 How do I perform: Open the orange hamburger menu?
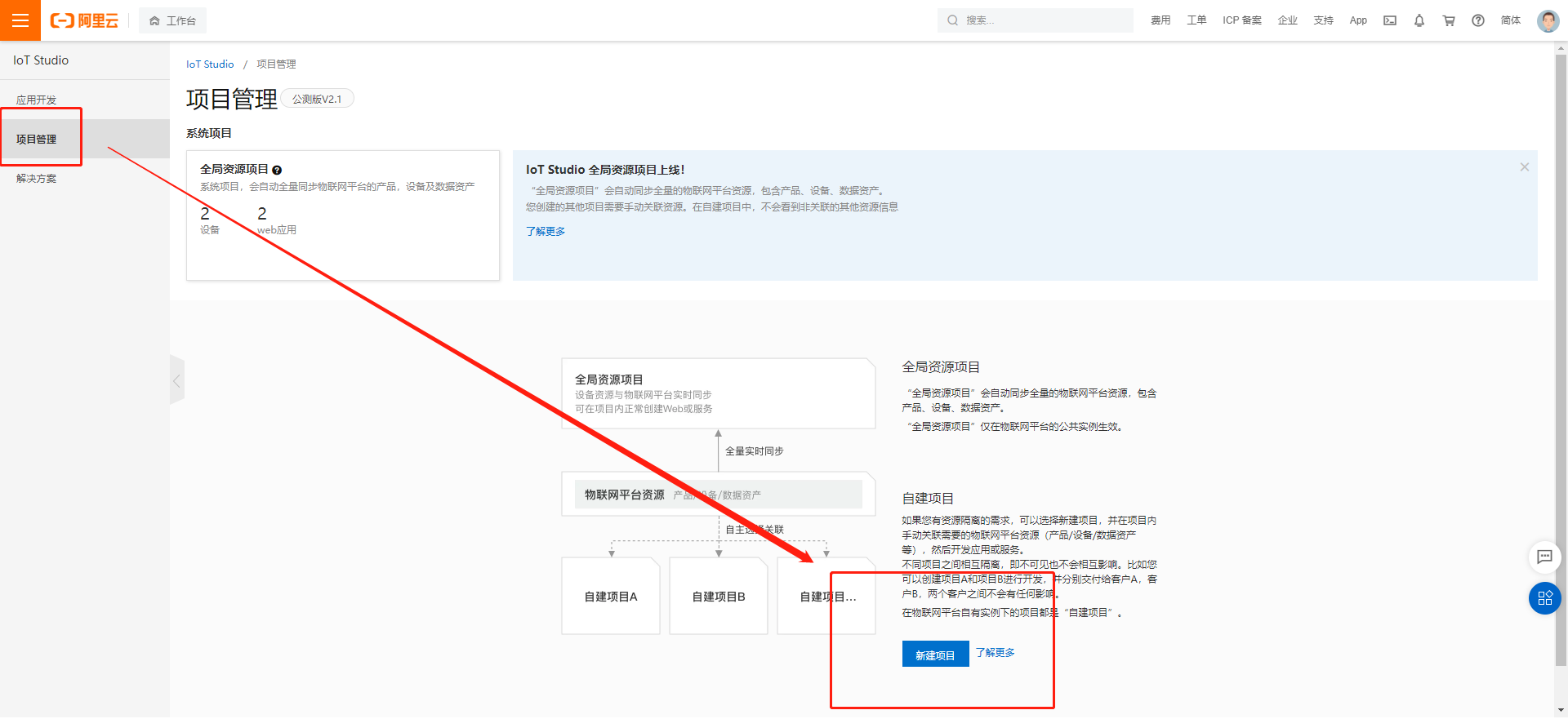click(20, 20)
